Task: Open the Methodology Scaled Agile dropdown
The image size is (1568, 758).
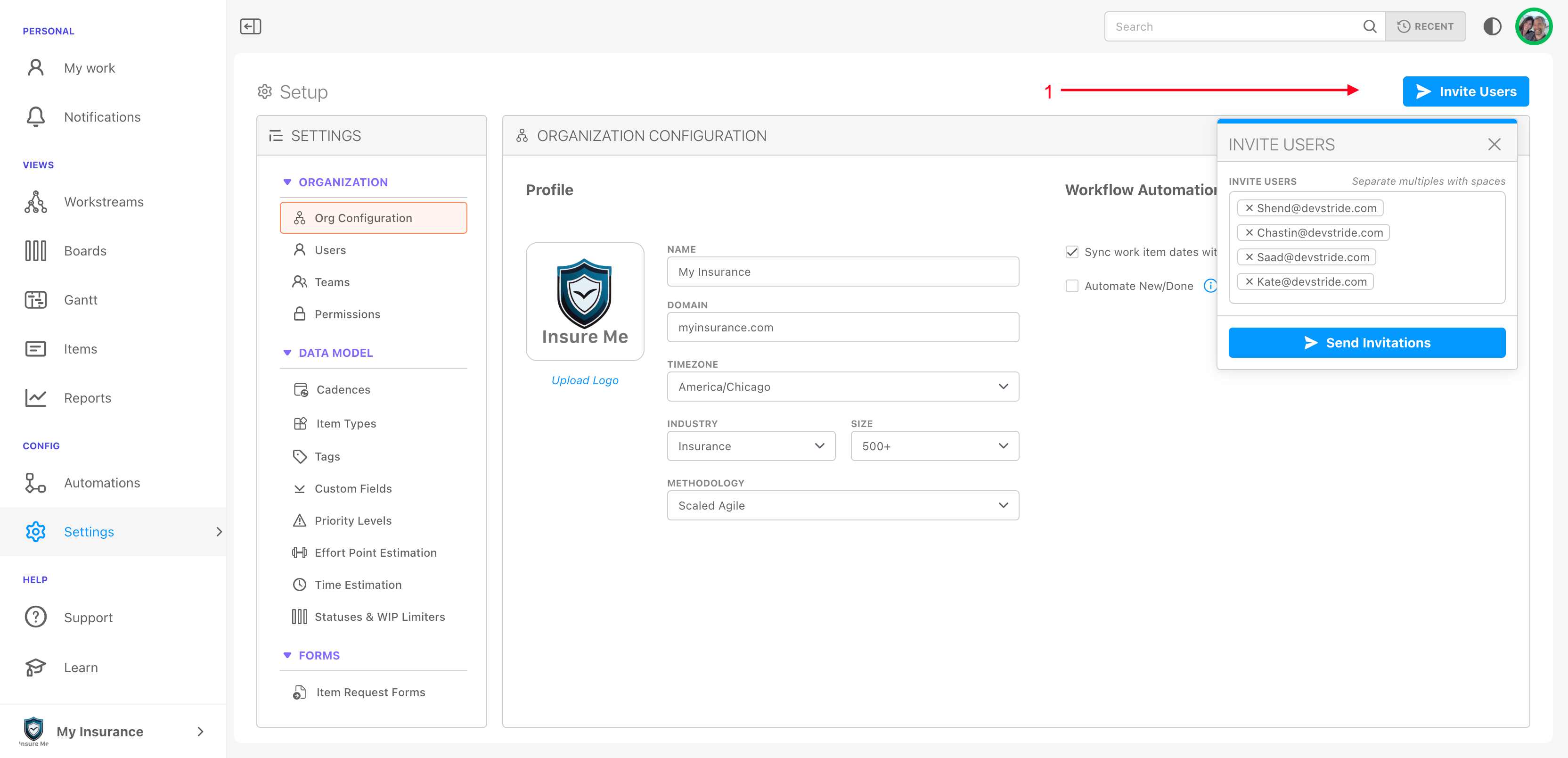Action: (x=842, y=506)
